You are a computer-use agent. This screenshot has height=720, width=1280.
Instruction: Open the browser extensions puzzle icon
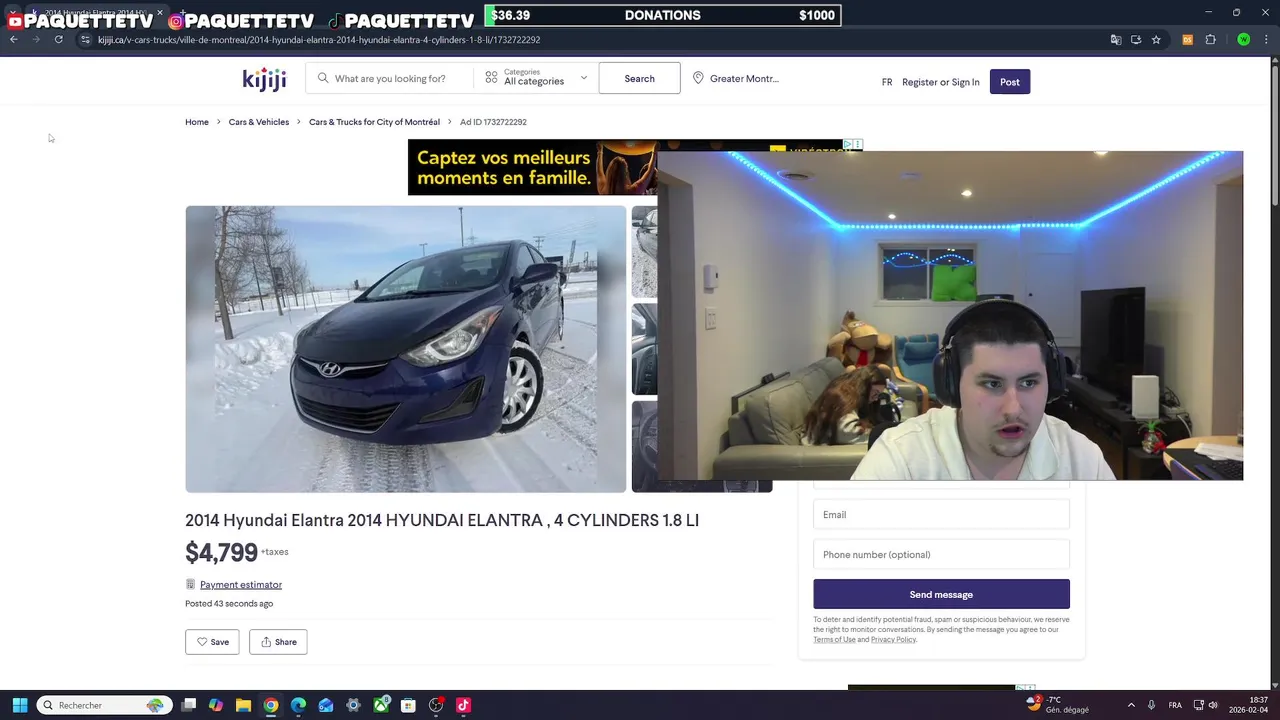(1210, 40)
